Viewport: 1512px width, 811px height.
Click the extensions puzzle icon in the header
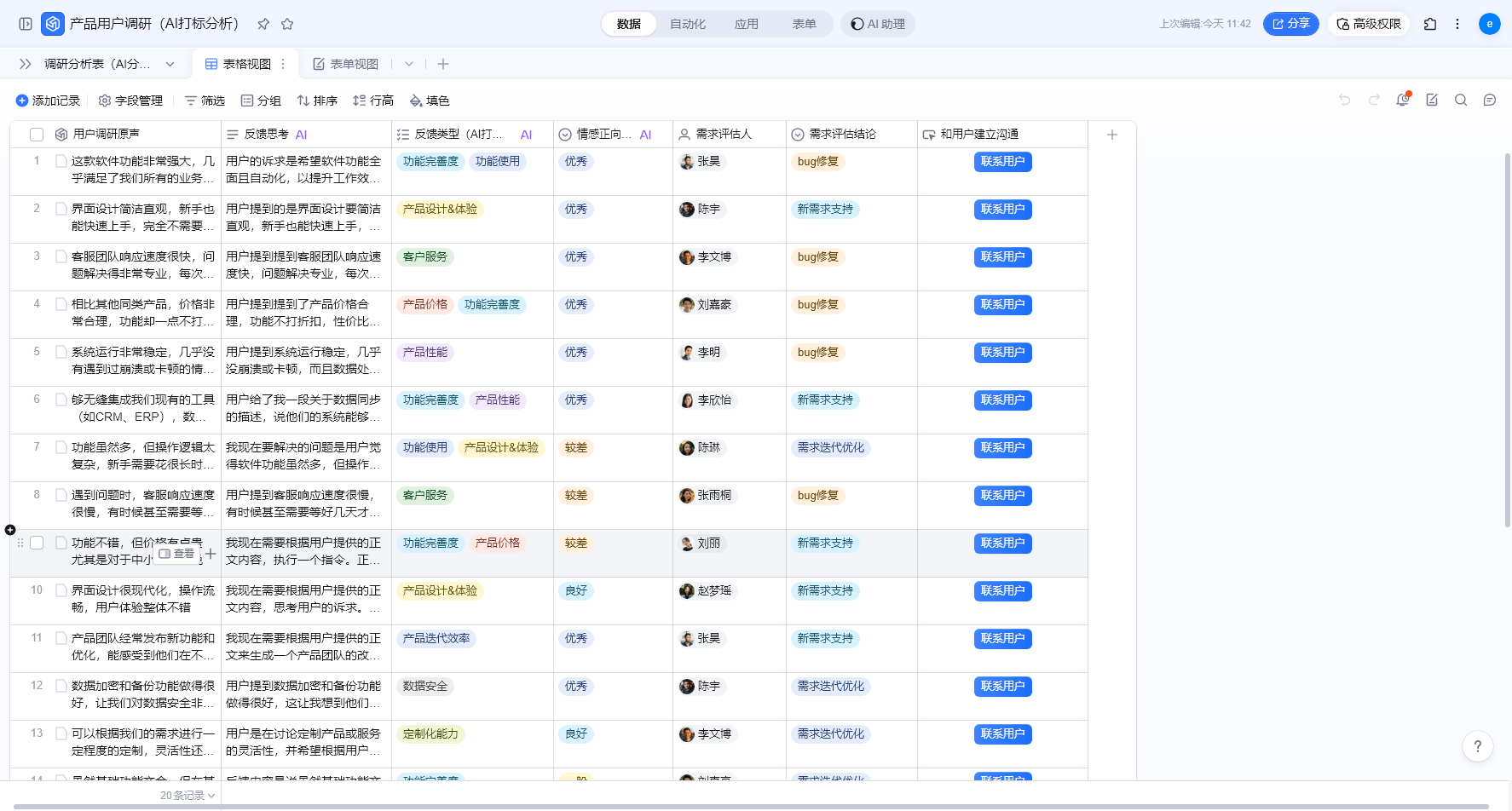pos(1430,24)
